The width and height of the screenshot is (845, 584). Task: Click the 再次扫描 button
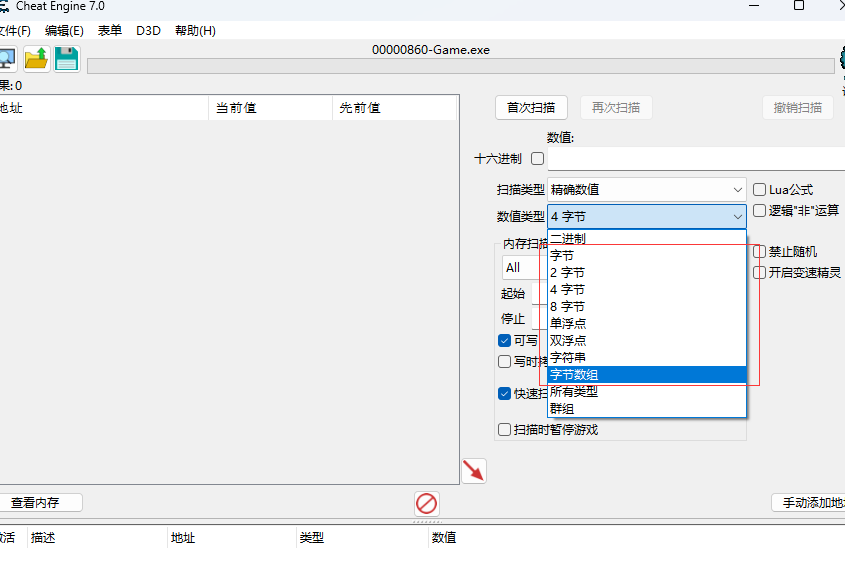(616, 108)
